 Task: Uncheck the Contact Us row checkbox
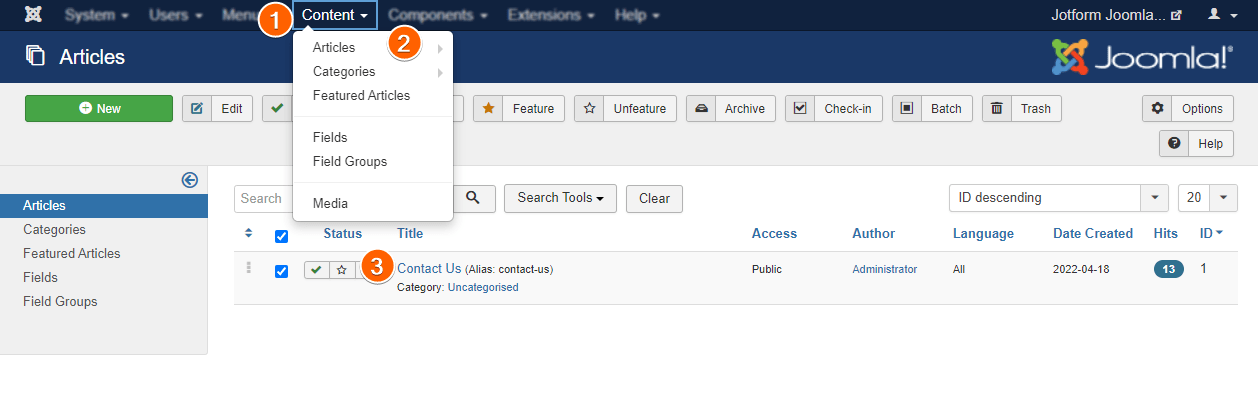tap(281, 270)
